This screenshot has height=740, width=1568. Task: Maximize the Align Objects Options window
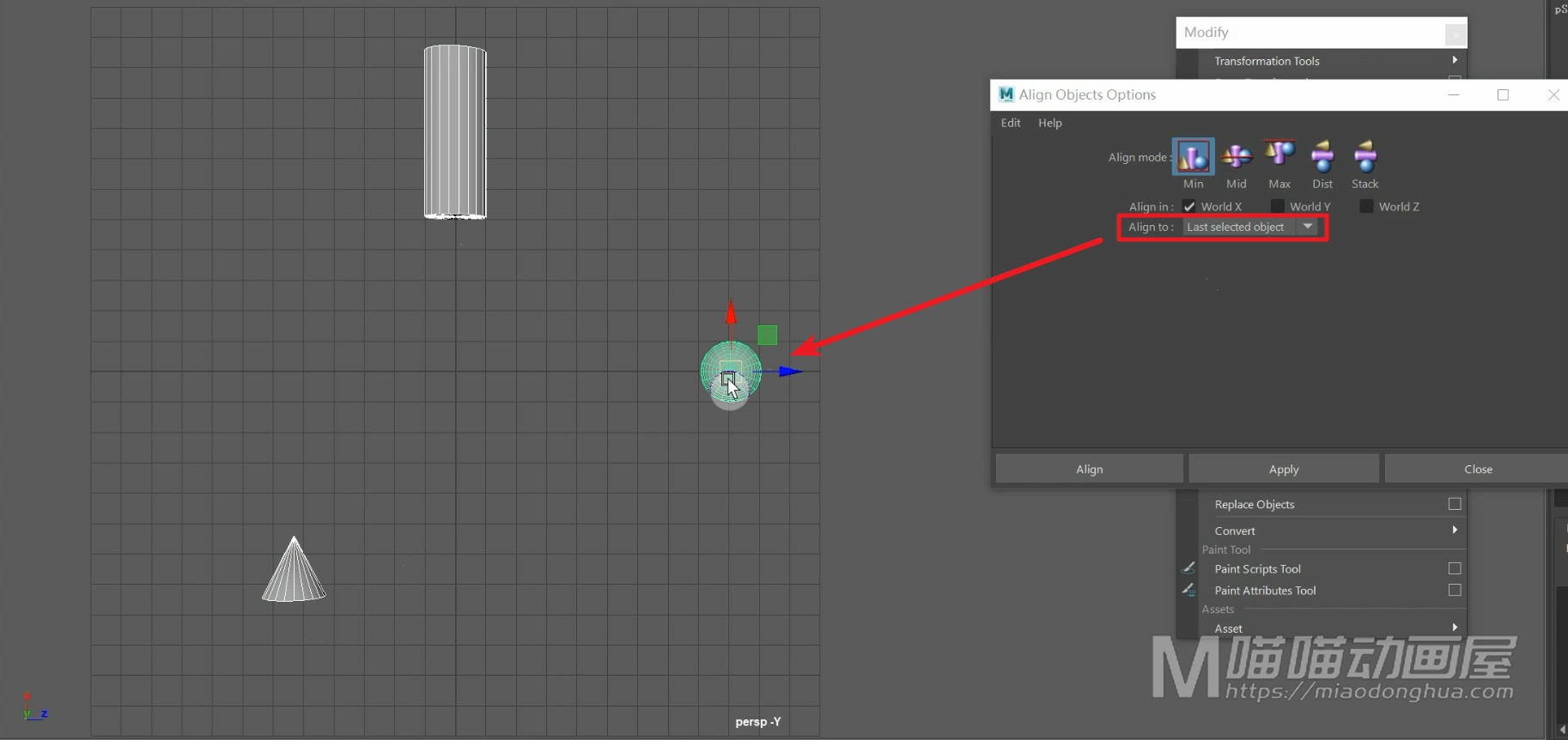(1503, 94)
